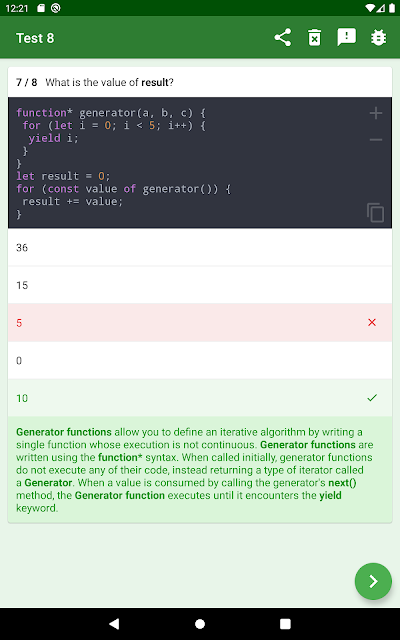Screen dimensions: 400x640
Task: Tap the Test 8 title
Action: pos(35,38)
